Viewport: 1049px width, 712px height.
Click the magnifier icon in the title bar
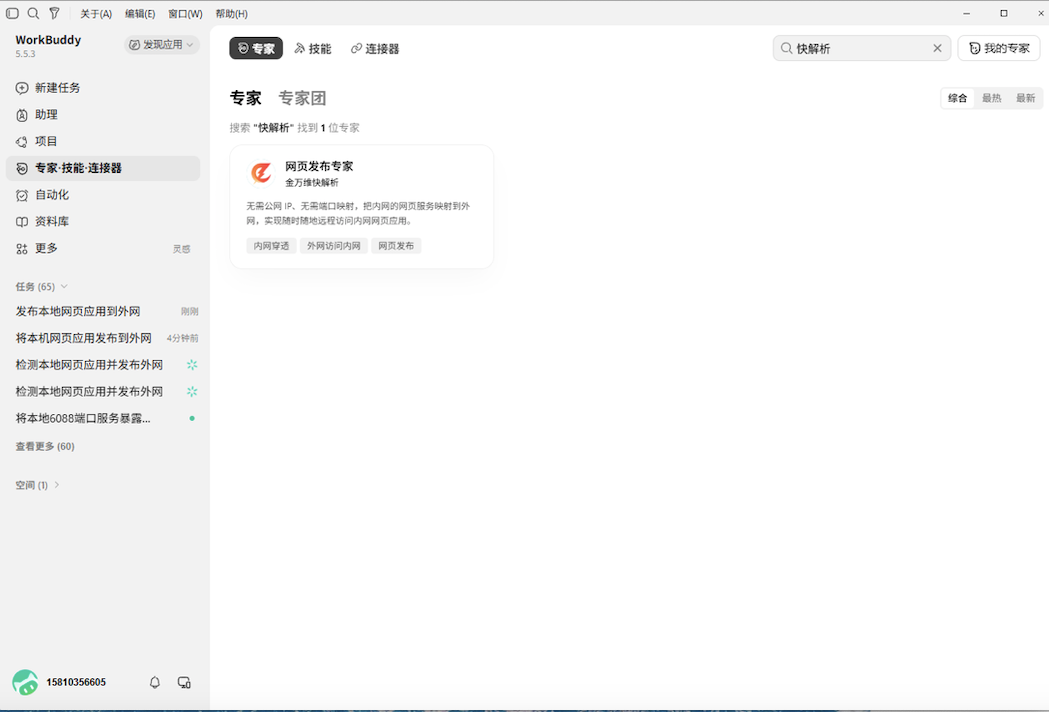click(33, 13)
